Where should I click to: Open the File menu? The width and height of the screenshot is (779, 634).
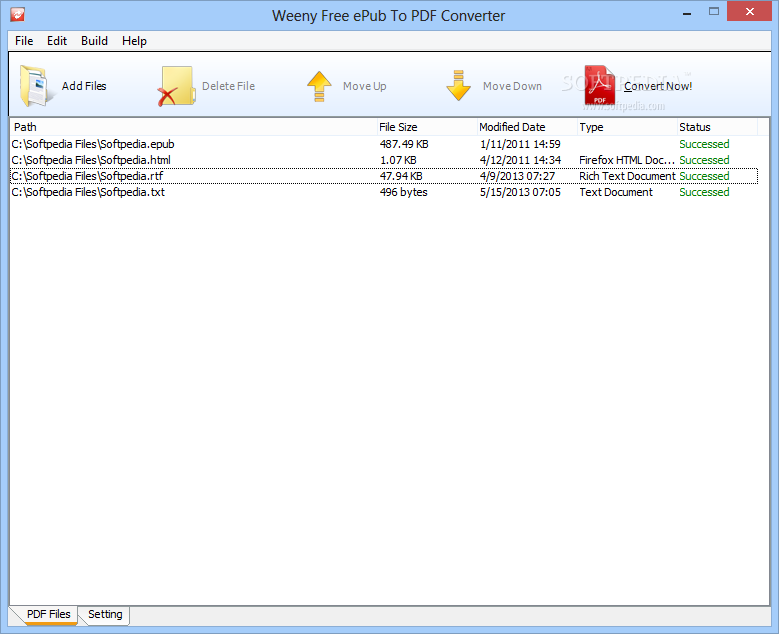(24, 41)
